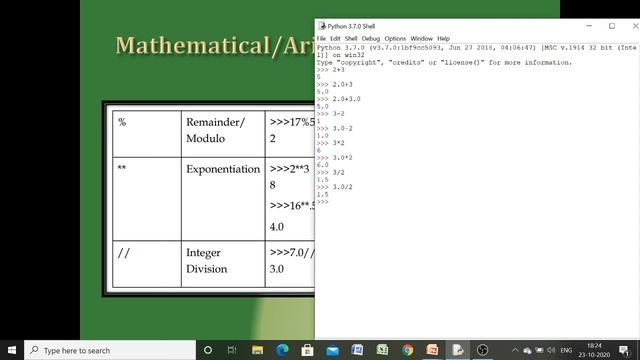Switch to OBS Studio from the taskbar
Screen dimensions: 640x360
pyautogui.click(x=482, y=350)
